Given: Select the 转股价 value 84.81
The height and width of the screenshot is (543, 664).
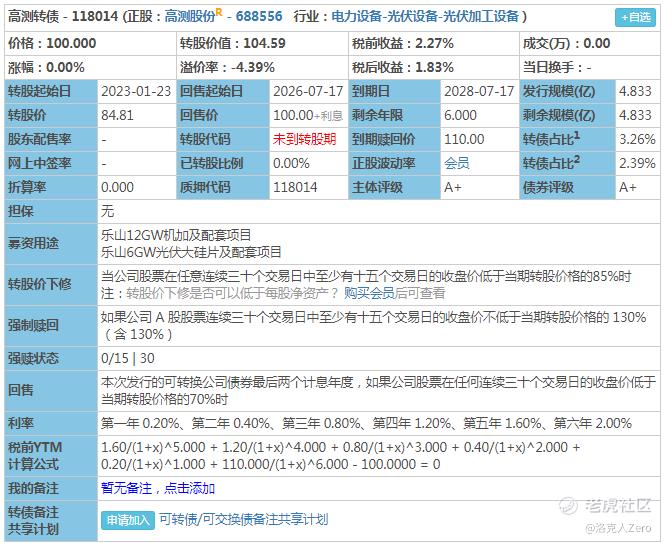Looking at the screenshot, I should (117, 115).
